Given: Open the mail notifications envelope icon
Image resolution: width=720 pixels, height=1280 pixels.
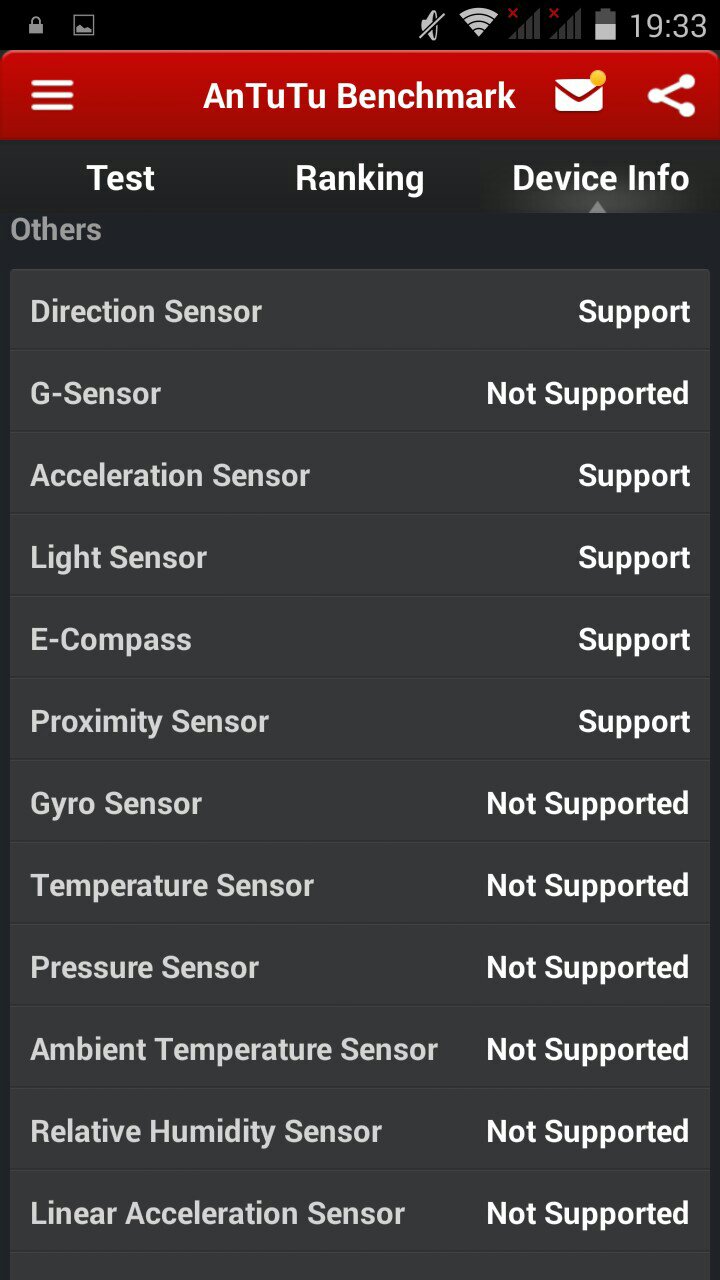Looking at the screenshot, I should 579,95.
